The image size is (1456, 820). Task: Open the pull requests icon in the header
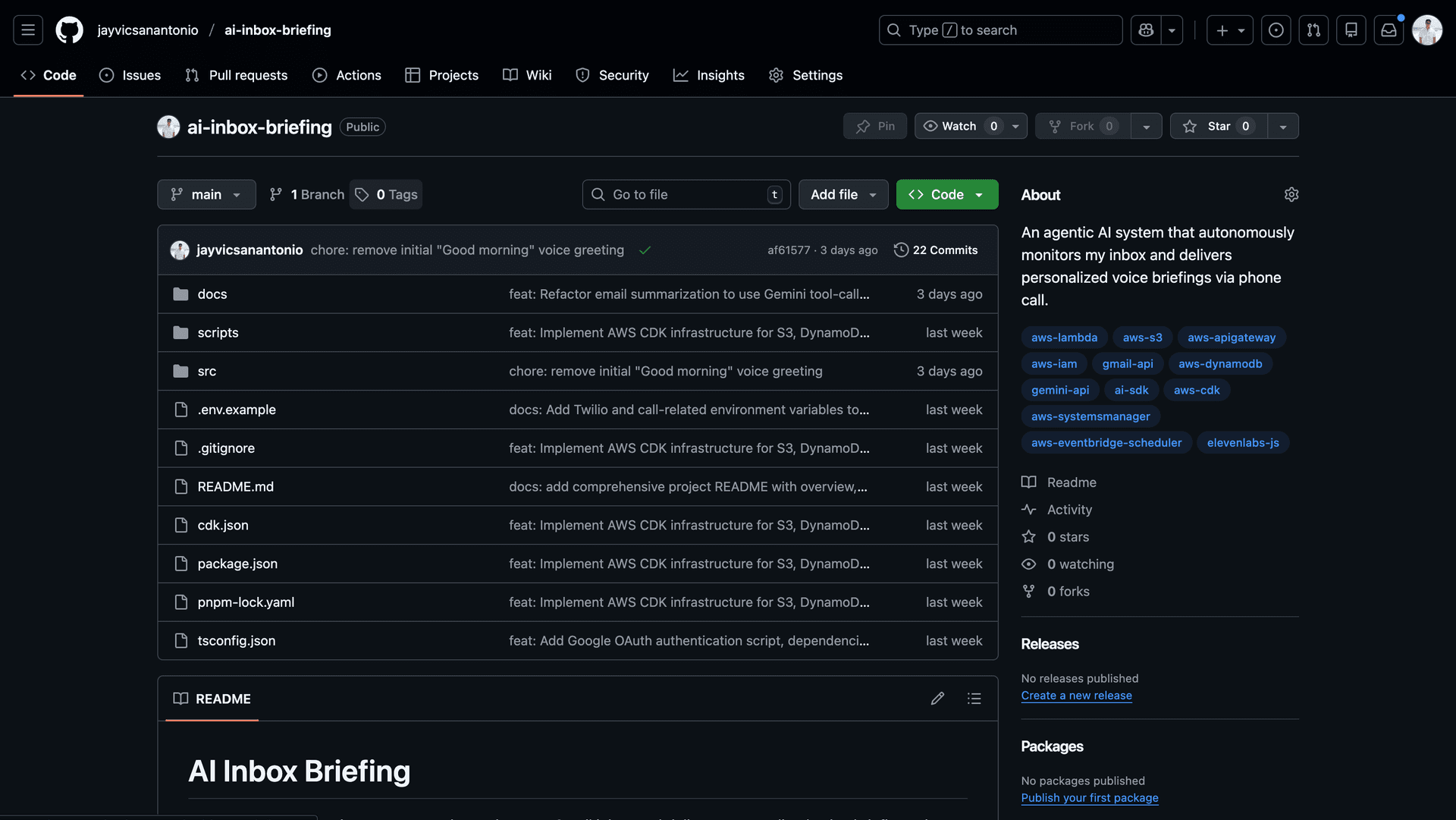click(1313, 30)
